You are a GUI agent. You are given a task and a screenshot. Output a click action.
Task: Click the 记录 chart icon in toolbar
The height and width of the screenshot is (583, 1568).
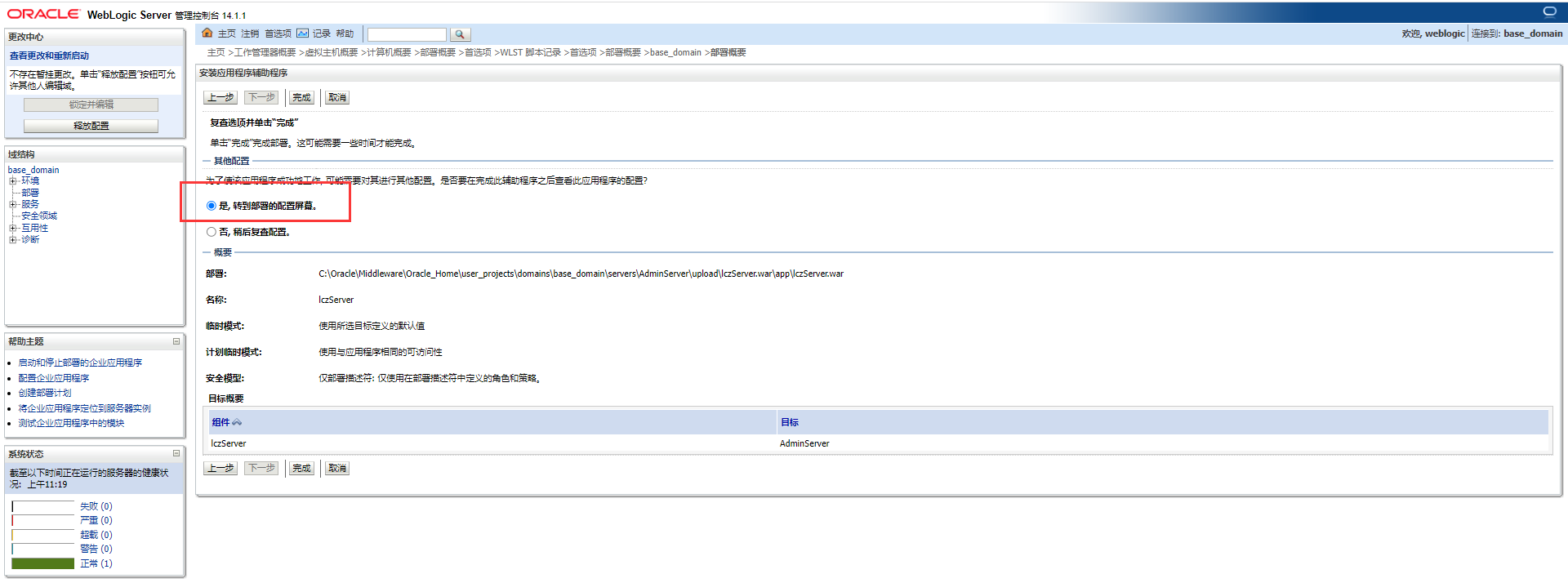[302, 33]
